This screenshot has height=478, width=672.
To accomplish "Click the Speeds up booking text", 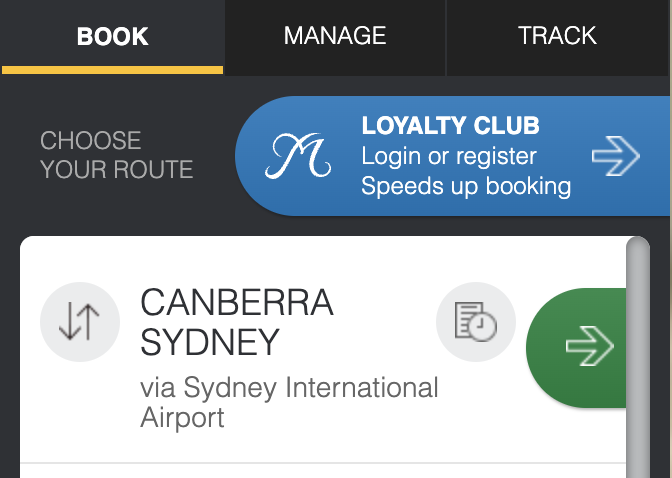I will pos(466,186).
